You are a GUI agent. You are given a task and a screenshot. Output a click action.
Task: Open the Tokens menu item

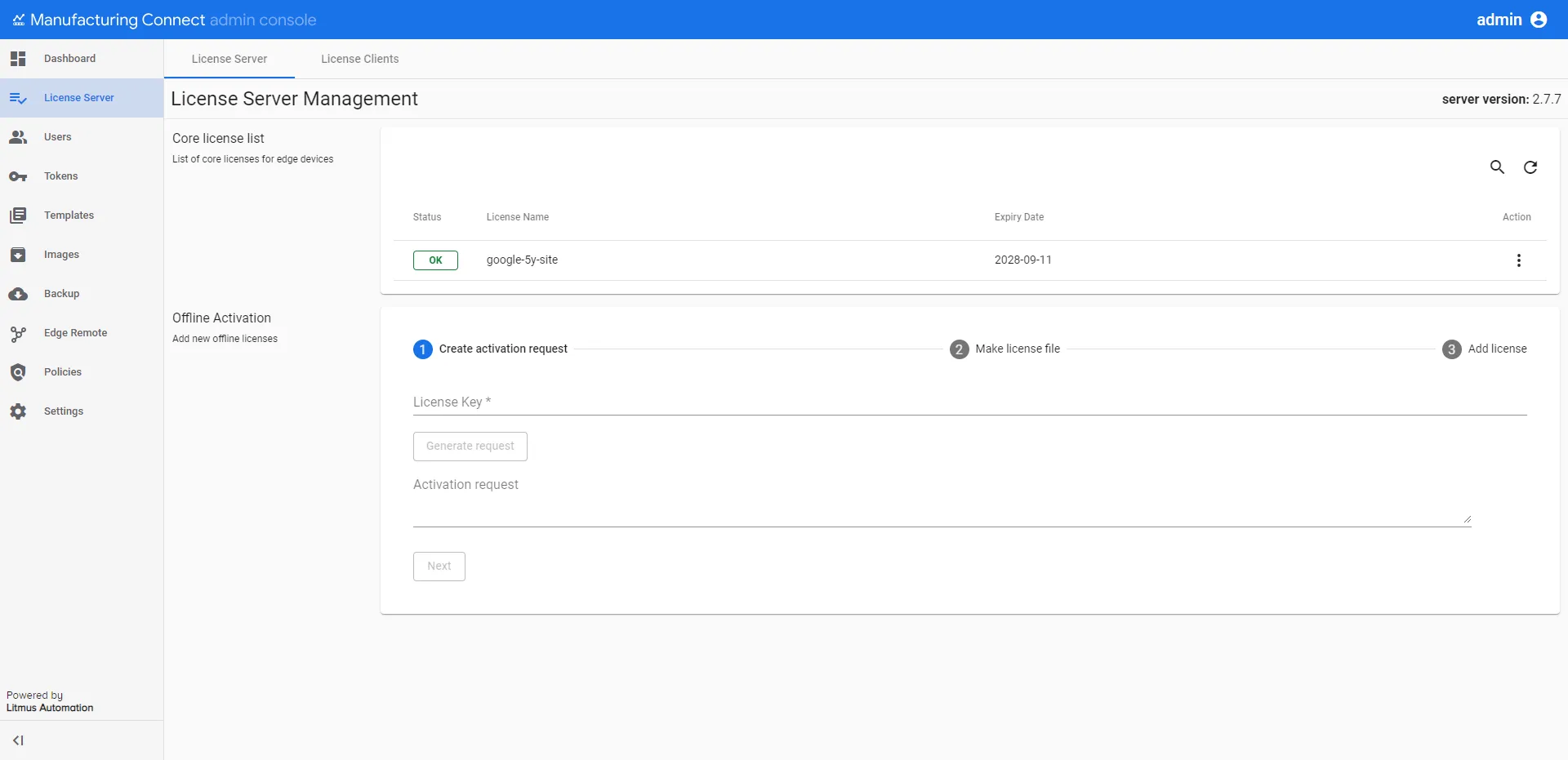[x=82, y=176]
